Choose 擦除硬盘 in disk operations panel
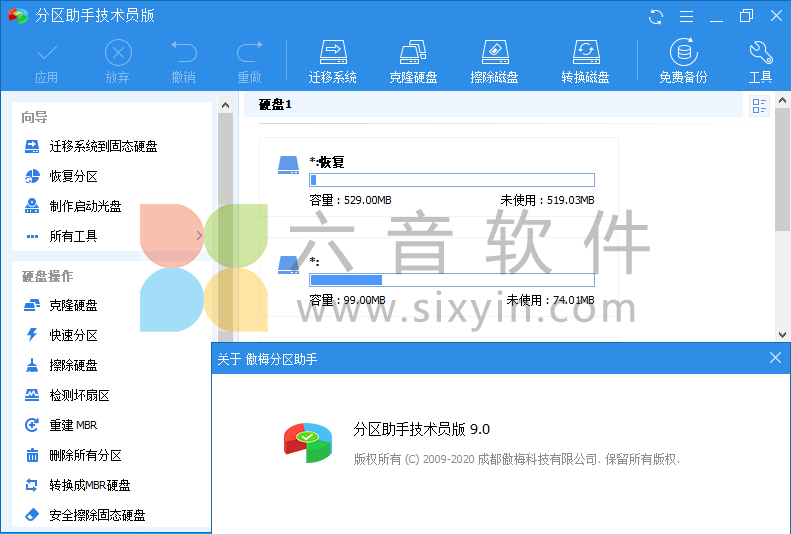Screen dimensions: 791x534 (74, 365)
